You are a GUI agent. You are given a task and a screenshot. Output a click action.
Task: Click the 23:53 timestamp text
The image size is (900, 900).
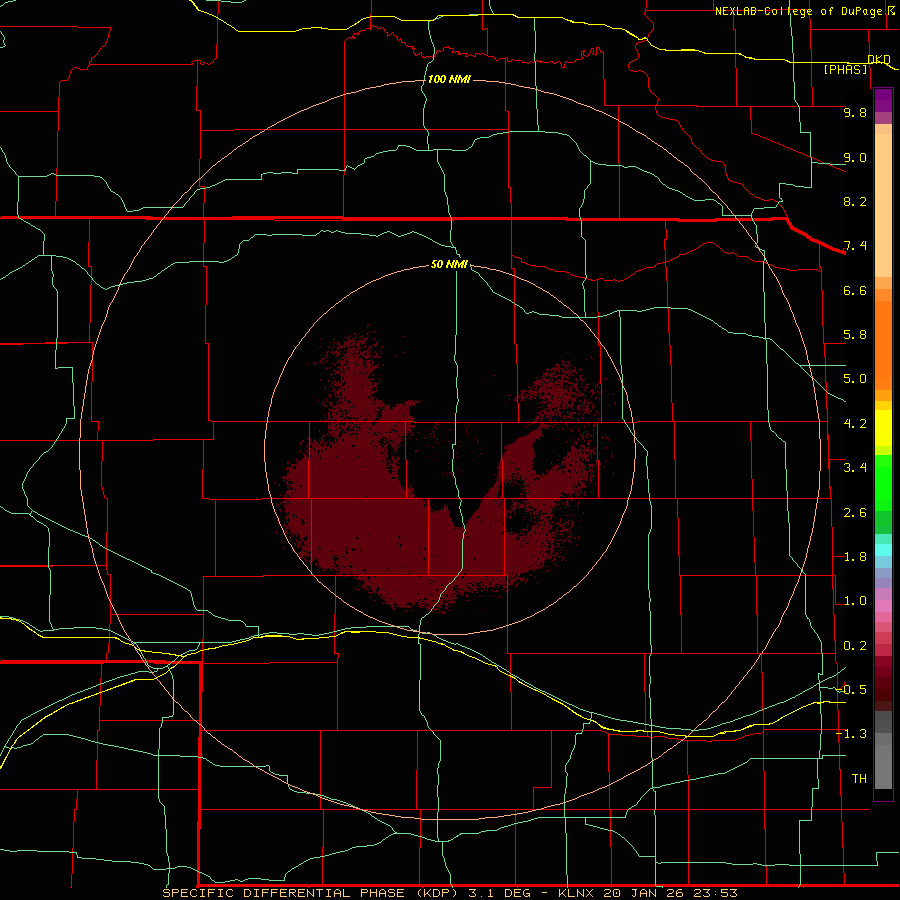[715, 893]
